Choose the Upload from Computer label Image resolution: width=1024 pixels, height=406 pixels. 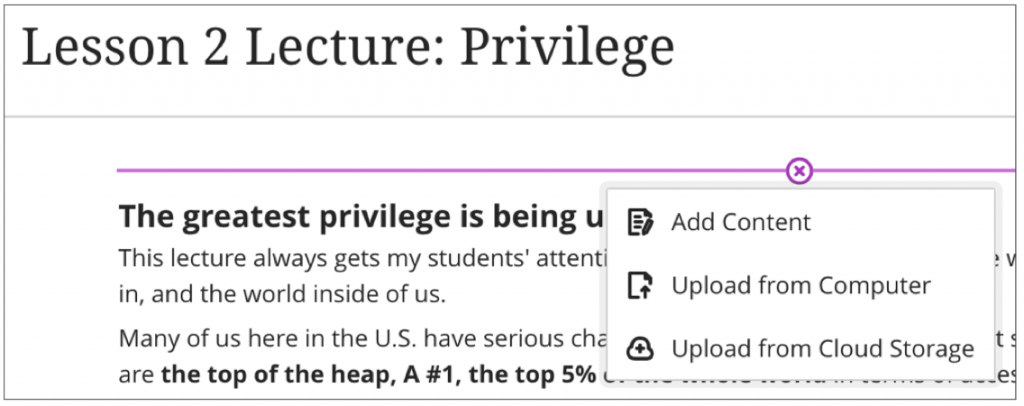point(801,286)
